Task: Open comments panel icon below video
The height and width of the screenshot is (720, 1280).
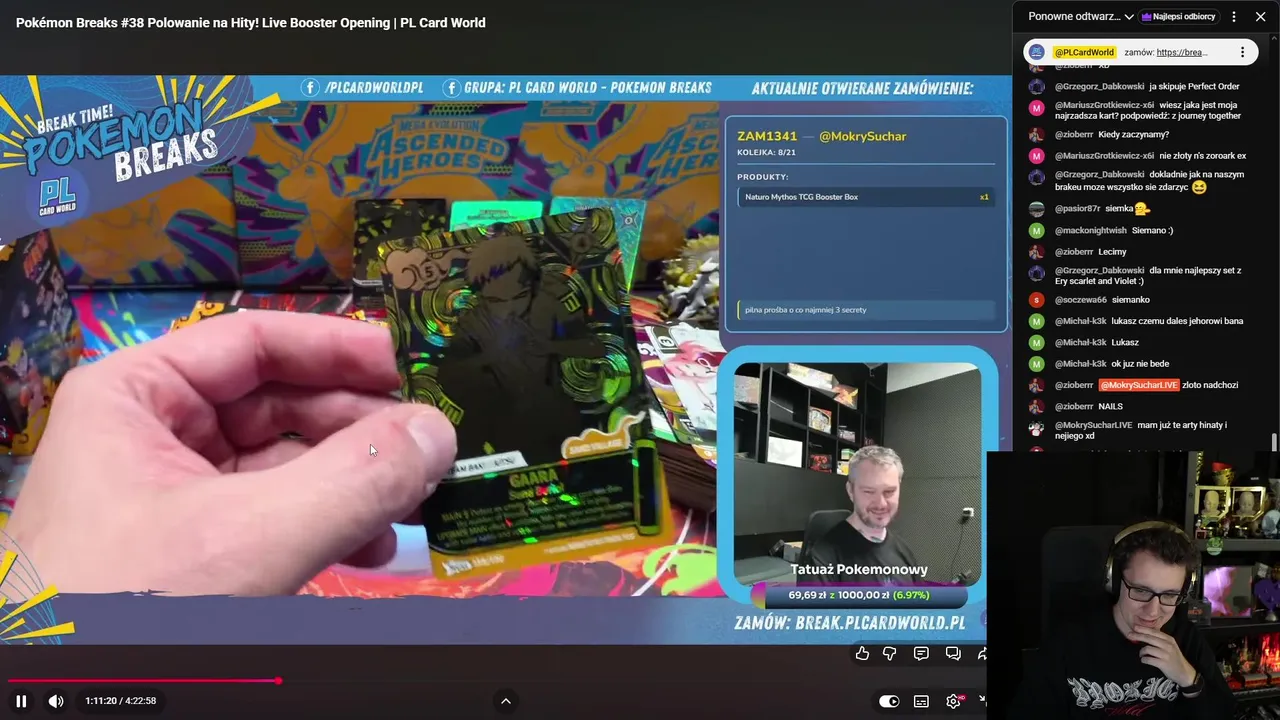Action: click(x=921, y=653)
